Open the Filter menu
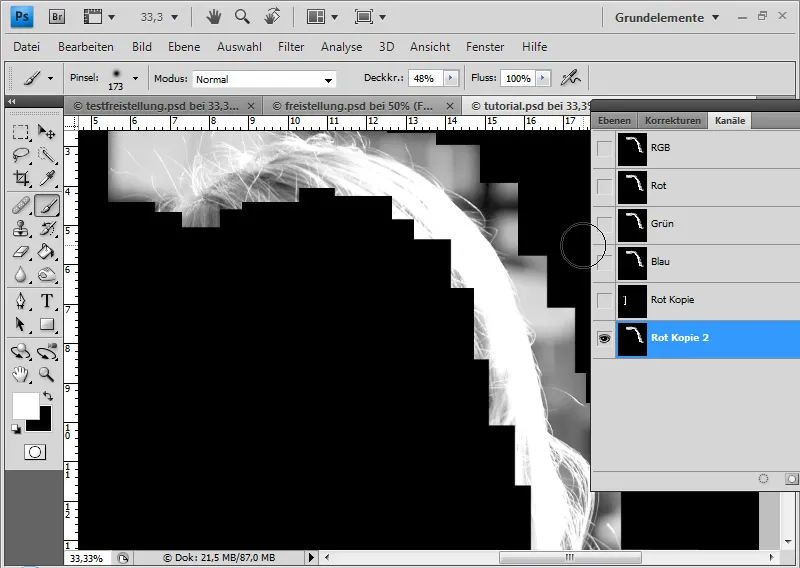The height and width of the screenshot is (568, 800). point(291,47)
